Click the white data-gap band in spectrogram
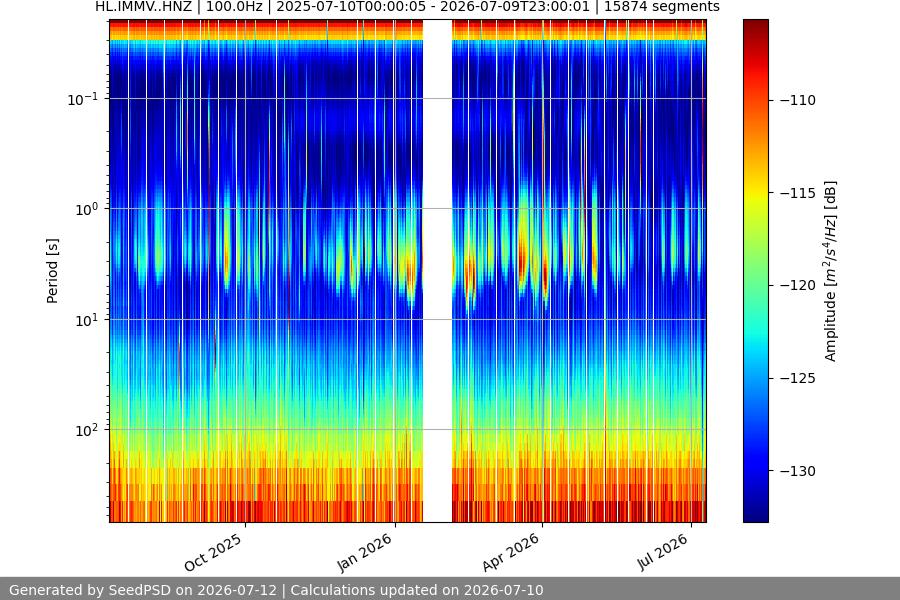The width and height of the screenshot is (900, 600). coord(437,271)
